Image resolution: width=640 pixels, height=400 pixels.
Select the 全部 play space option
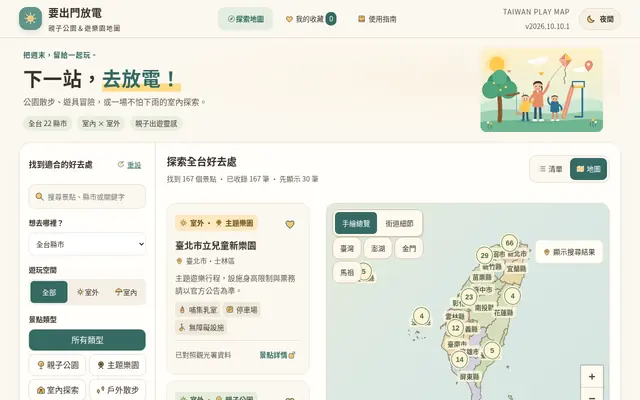coord(49,292)
